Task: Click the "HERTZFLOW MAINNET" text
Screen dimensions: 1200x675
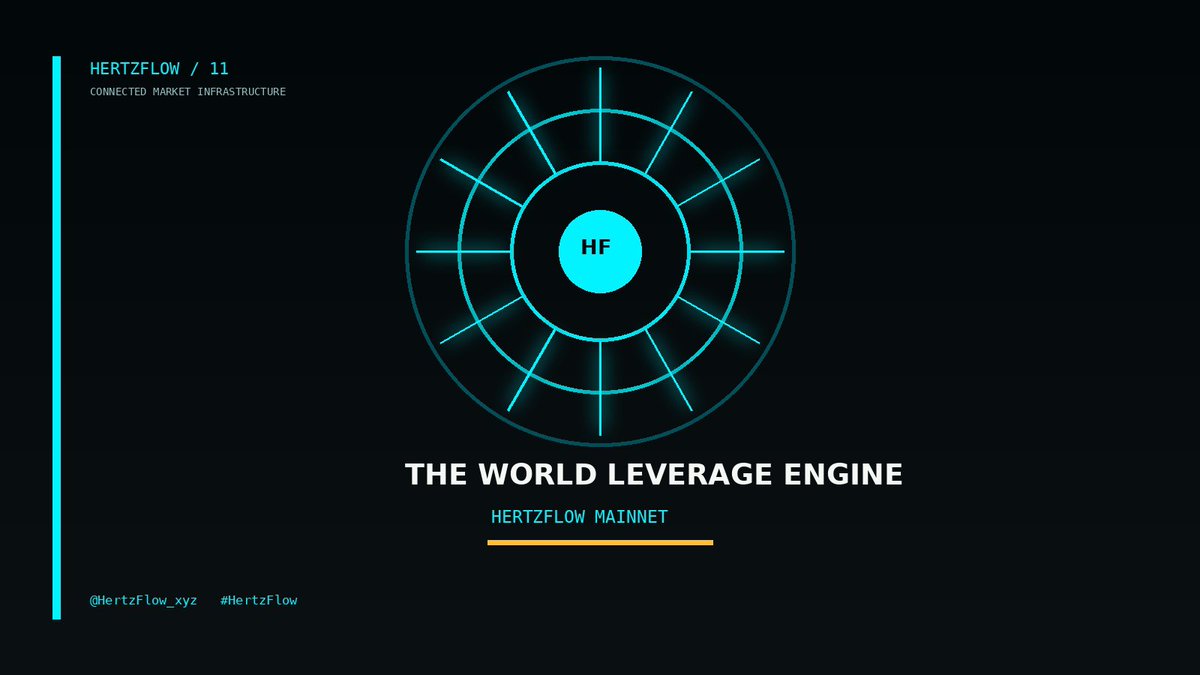Action: coord(579,518)
